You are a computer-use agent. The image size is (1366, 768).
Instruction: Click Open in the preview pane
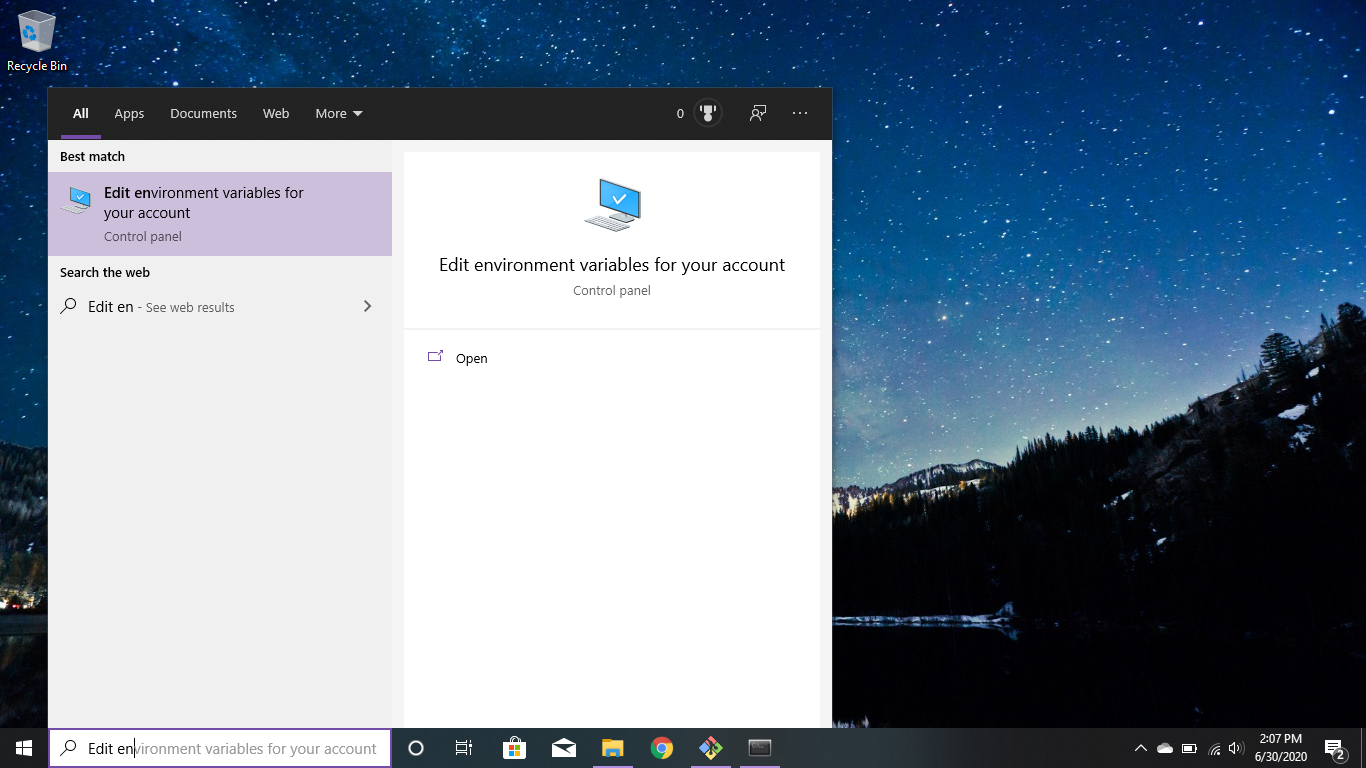click(471, 358)
